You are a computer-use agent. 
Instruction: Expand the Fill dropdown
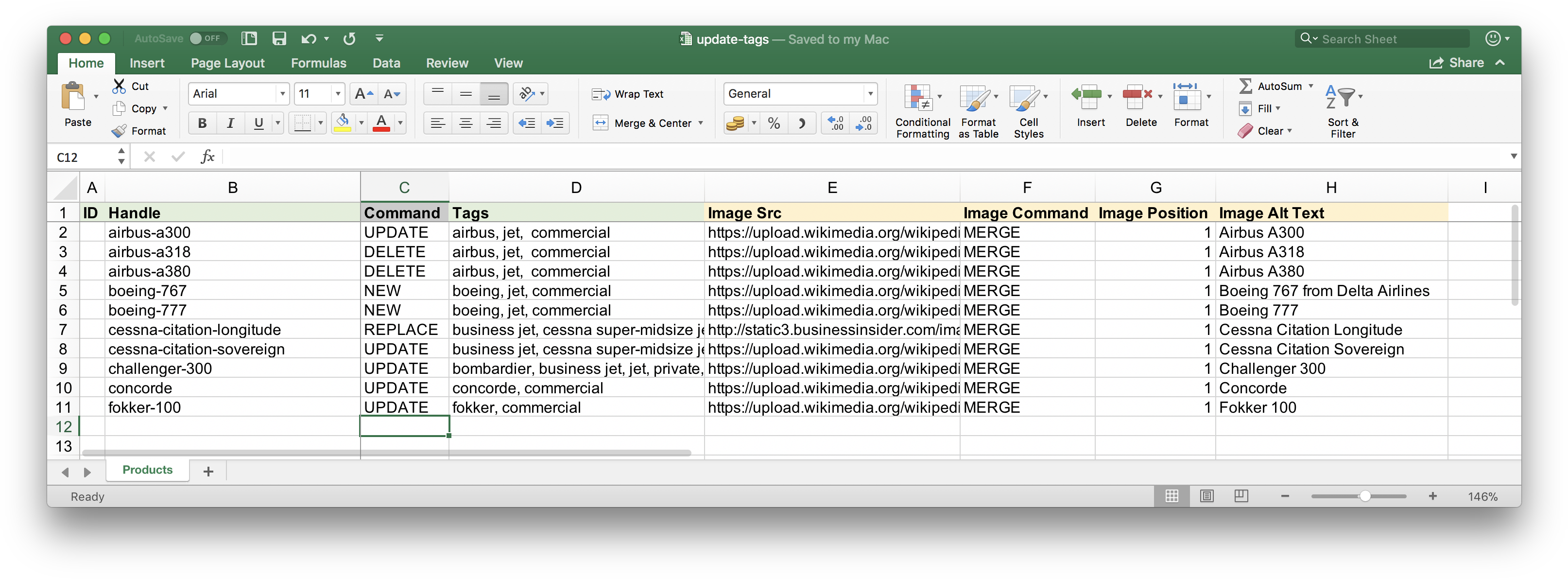point(1277,108)
